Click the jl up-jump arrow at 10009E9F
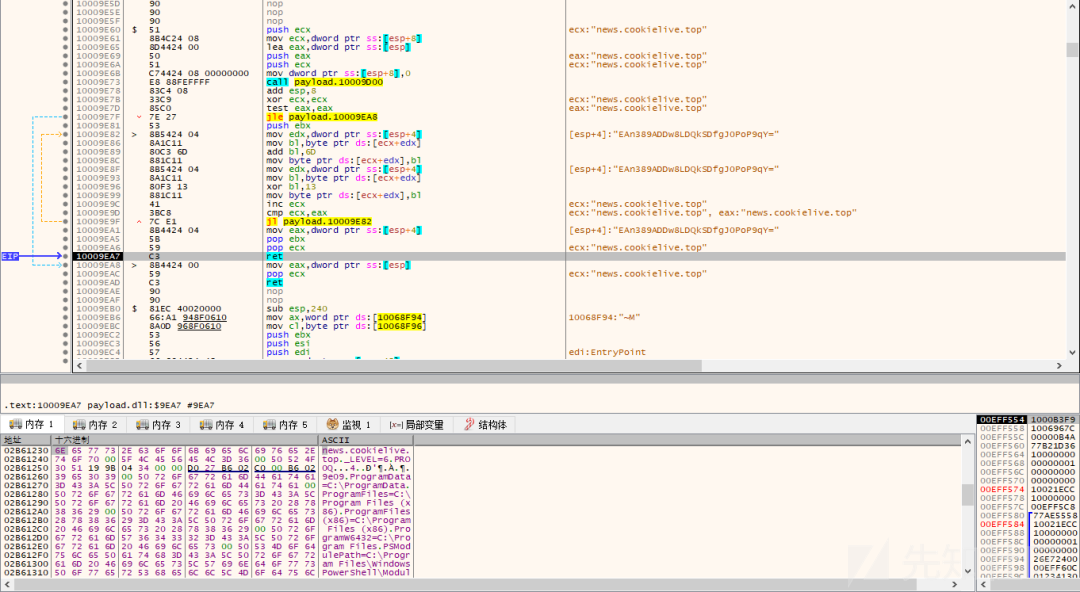 point(138,221)
